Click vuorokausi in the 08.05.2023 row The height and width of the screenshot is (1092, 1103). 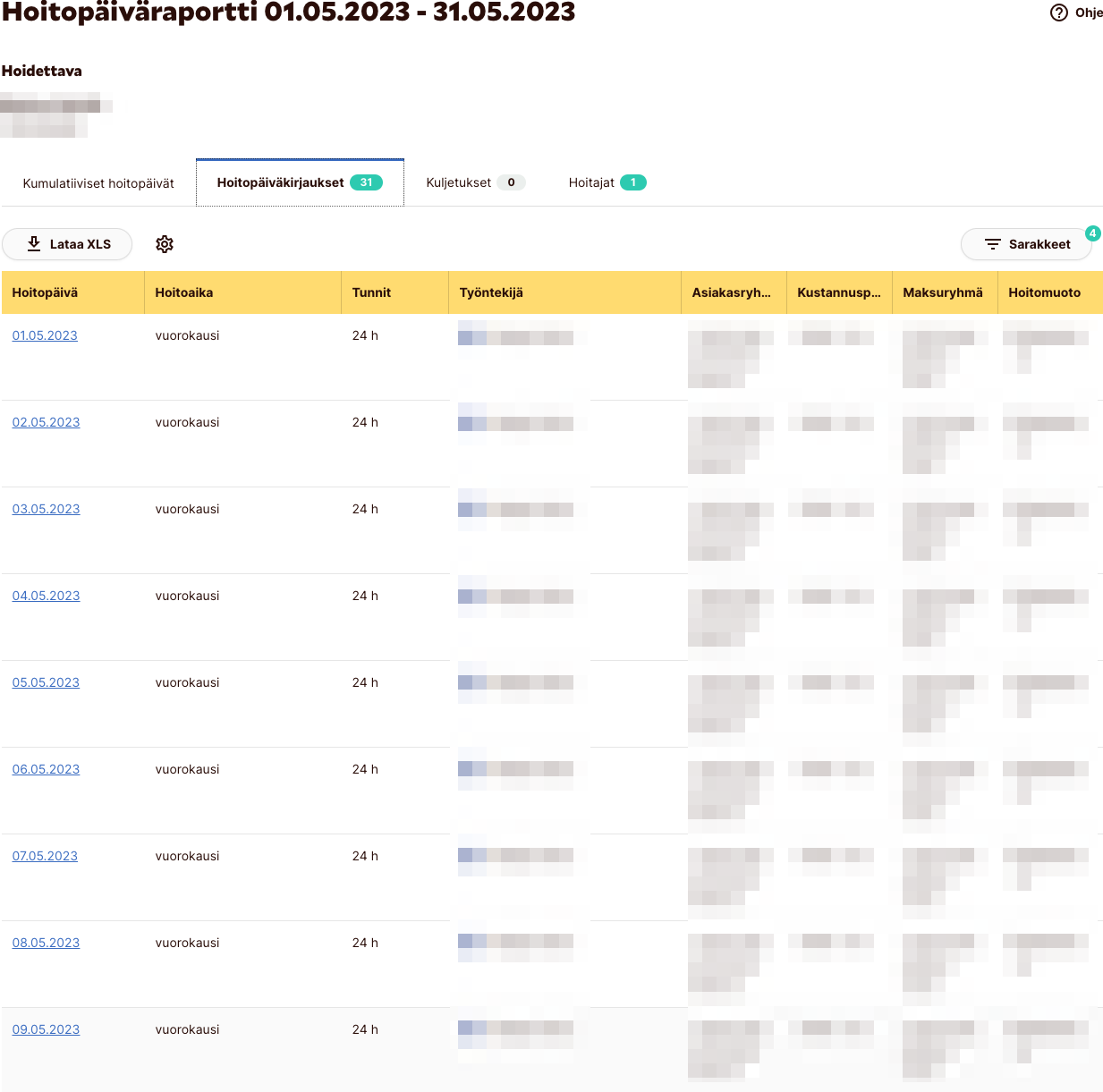[x=187, y=943]
